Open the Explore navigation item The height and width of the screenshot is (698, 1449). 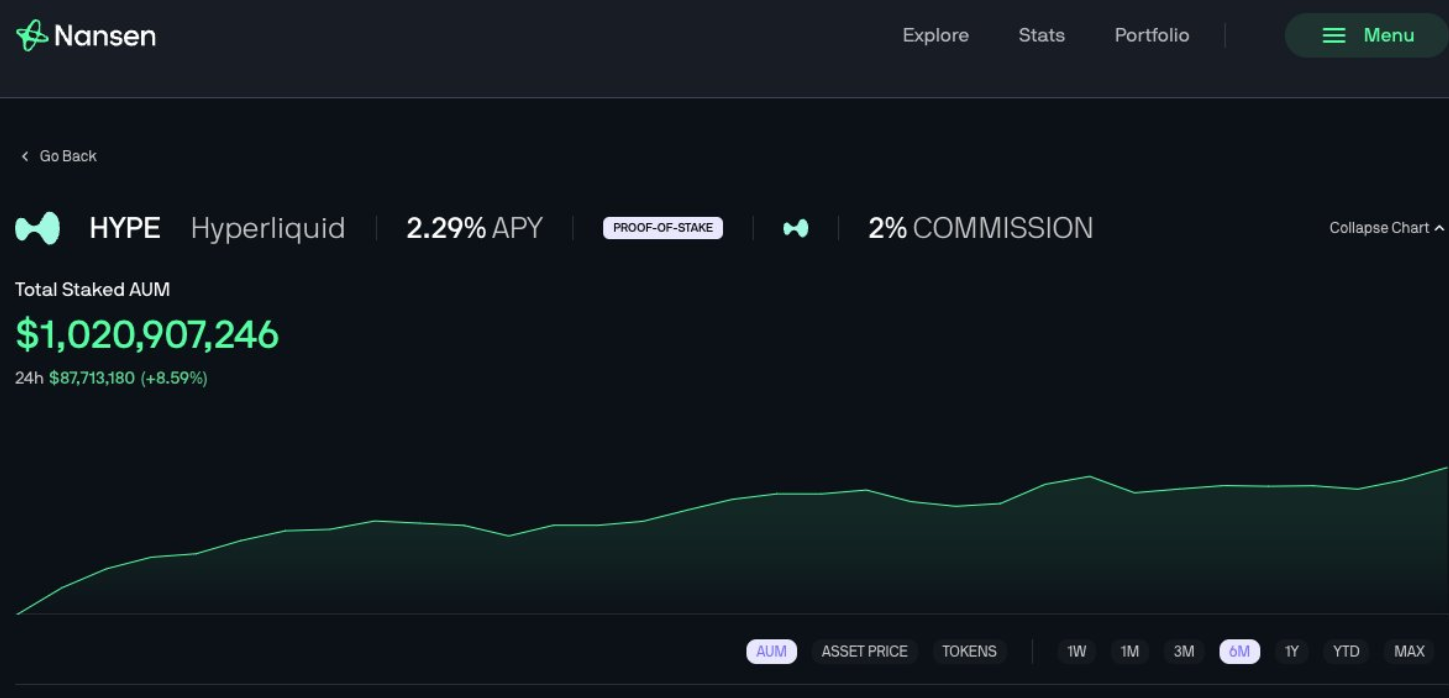tap(935, 36)
